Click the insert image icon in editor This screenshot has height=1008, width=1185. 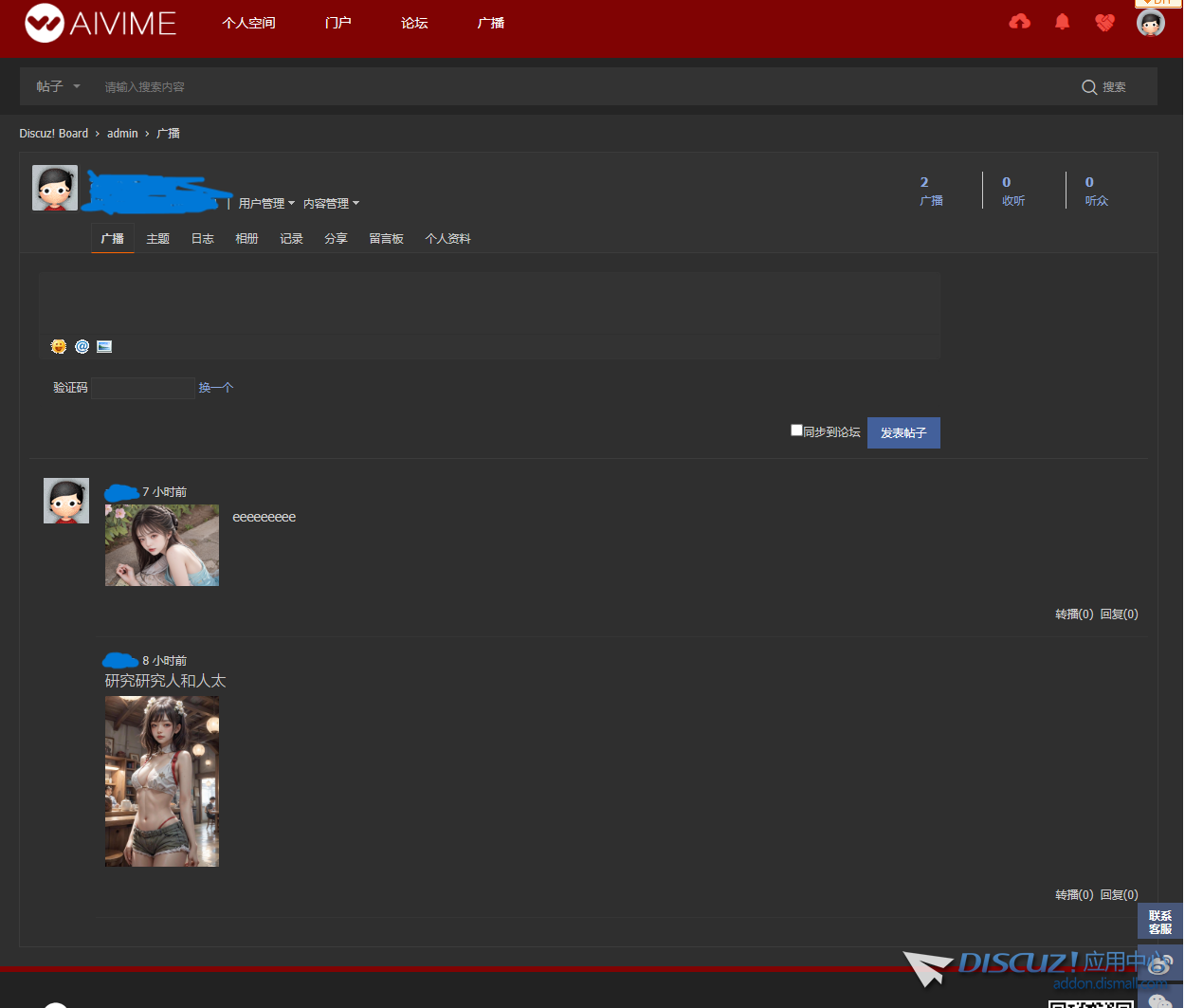tap(104, 346)
